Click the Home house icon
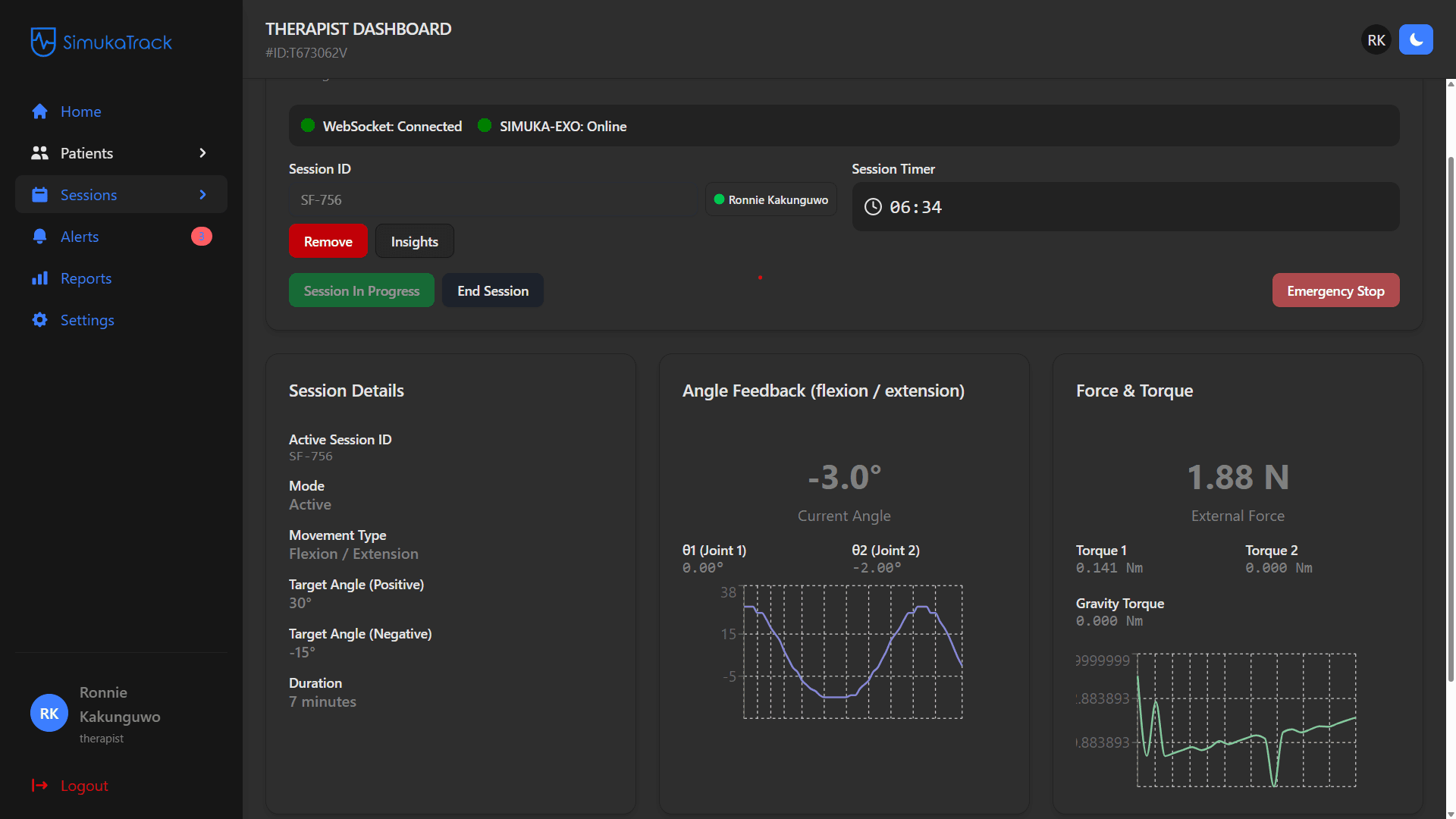The width and height of the screenshot is (1456, 819). coord(40,111)
